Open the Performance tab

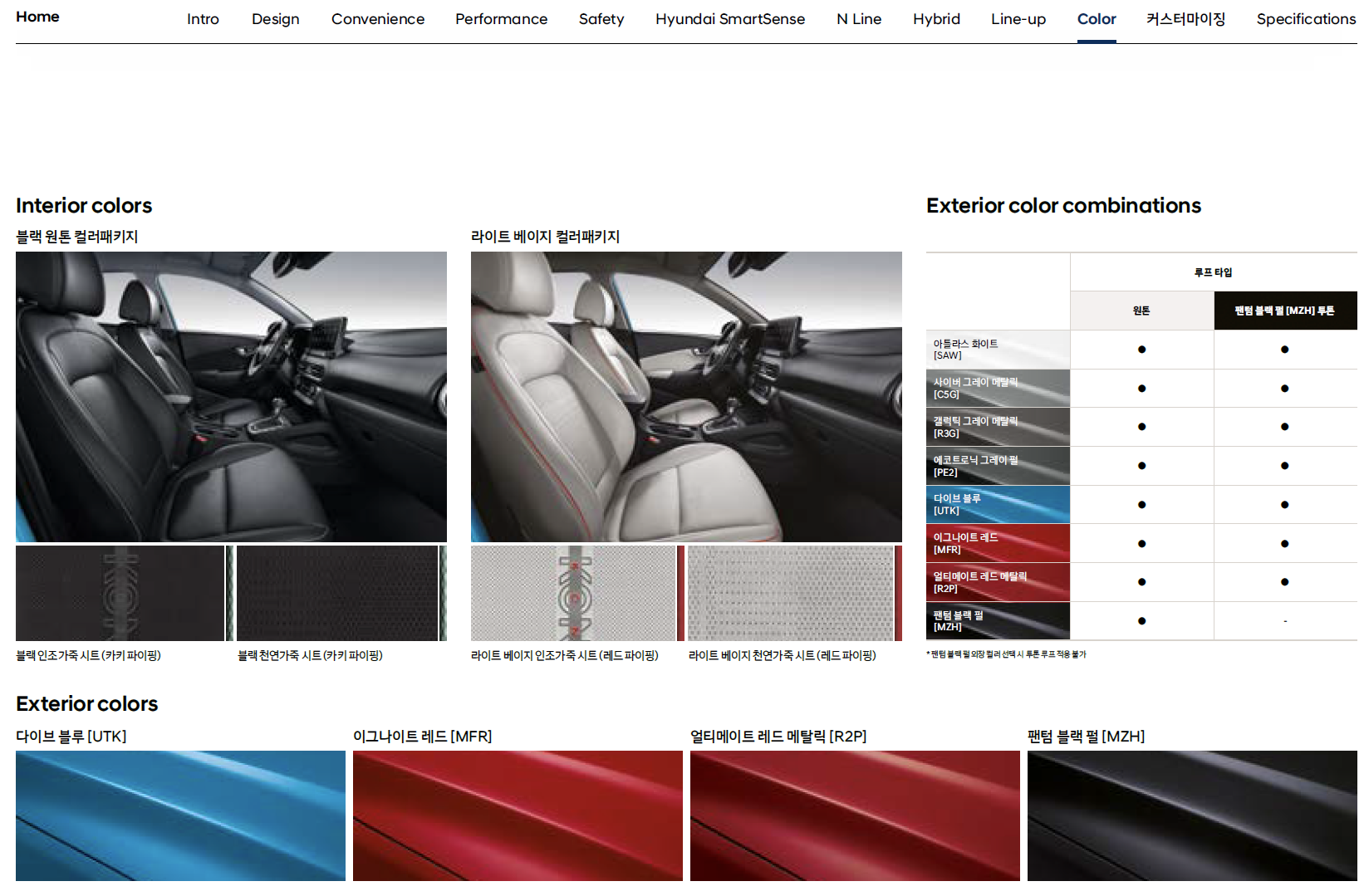point(501,19)
